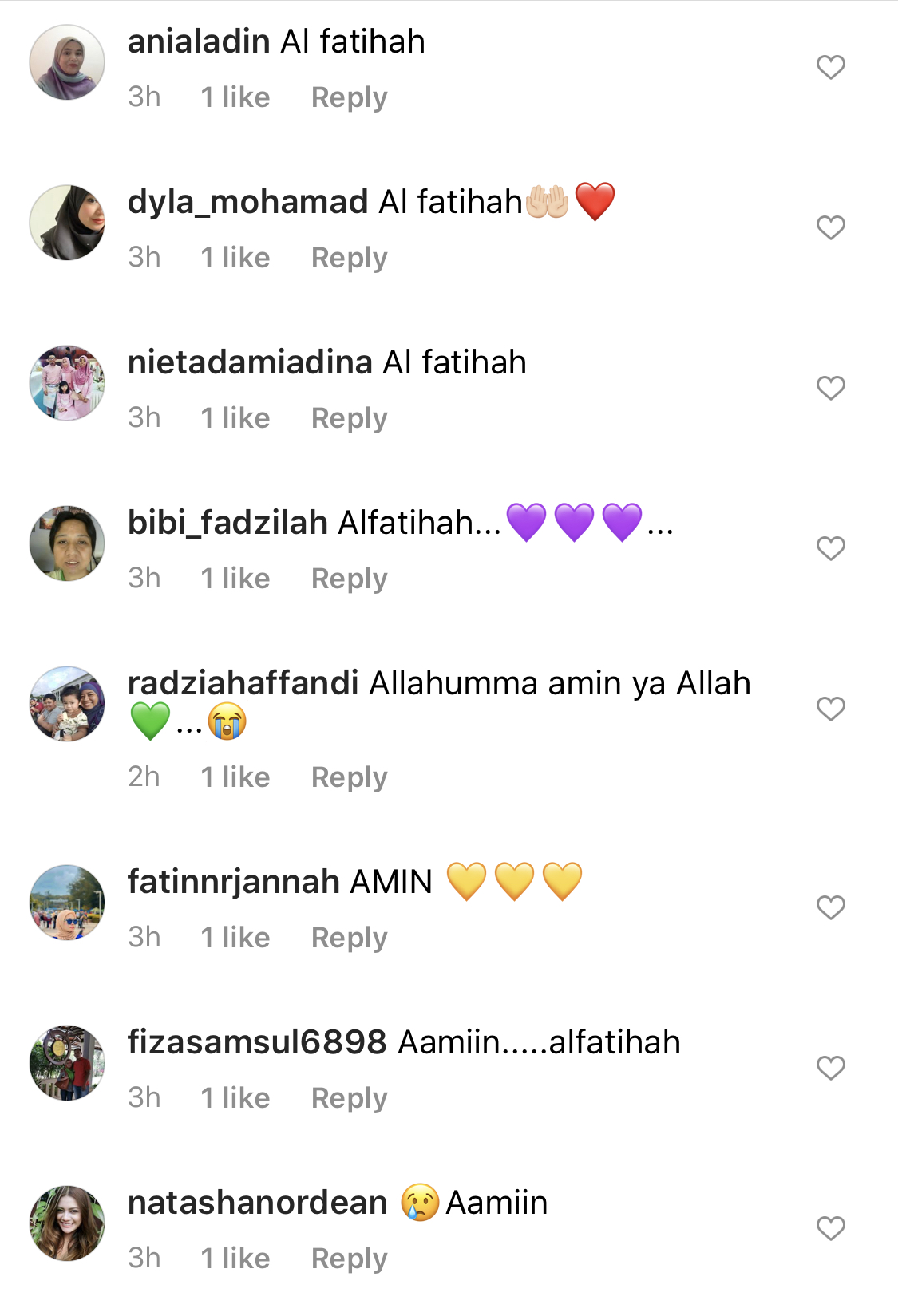This screenshot has width=898, height=1316.
Task: Tap the heart next to dyla_mohamad's comment
Action: [x=830, y=227]
